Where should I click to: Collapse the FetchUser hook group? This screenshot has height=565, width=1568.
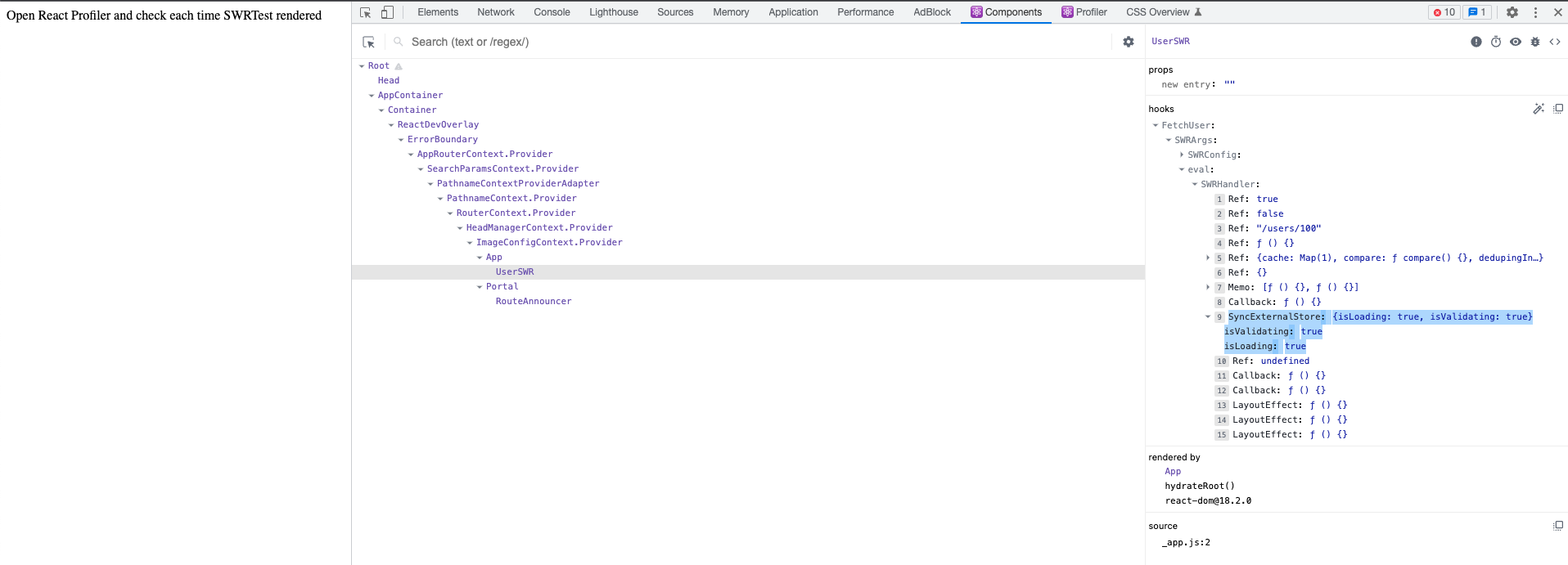pos(1156,125)
